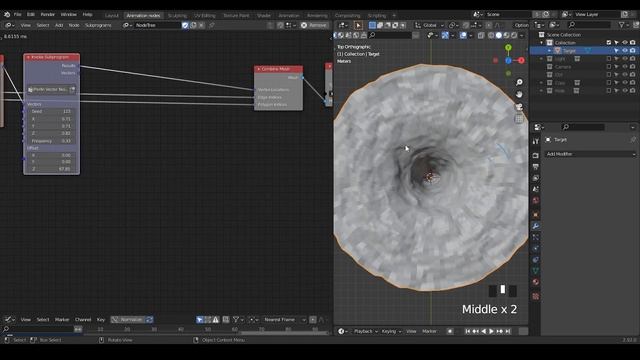The image size is (640, 360).
Task: Click the zoom view magnifier icon
Action: point(519,82)
